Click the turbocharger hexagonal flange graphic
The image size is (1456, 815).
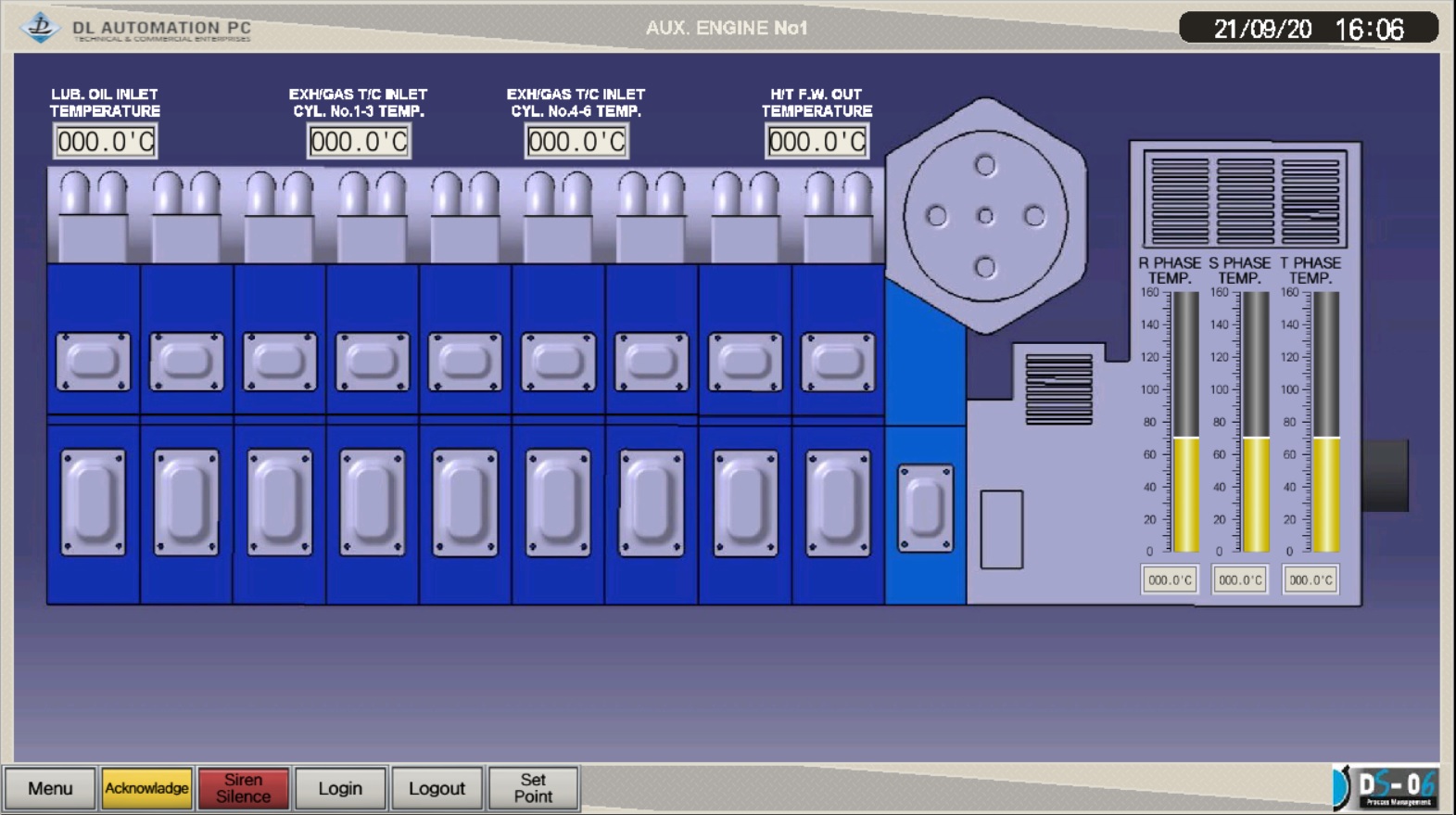click(x=984, y=216)
